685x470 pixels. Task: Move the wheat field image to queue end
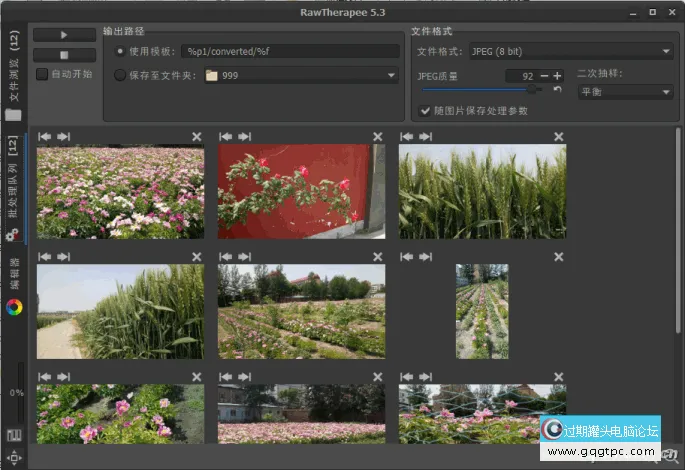[425, 137]
